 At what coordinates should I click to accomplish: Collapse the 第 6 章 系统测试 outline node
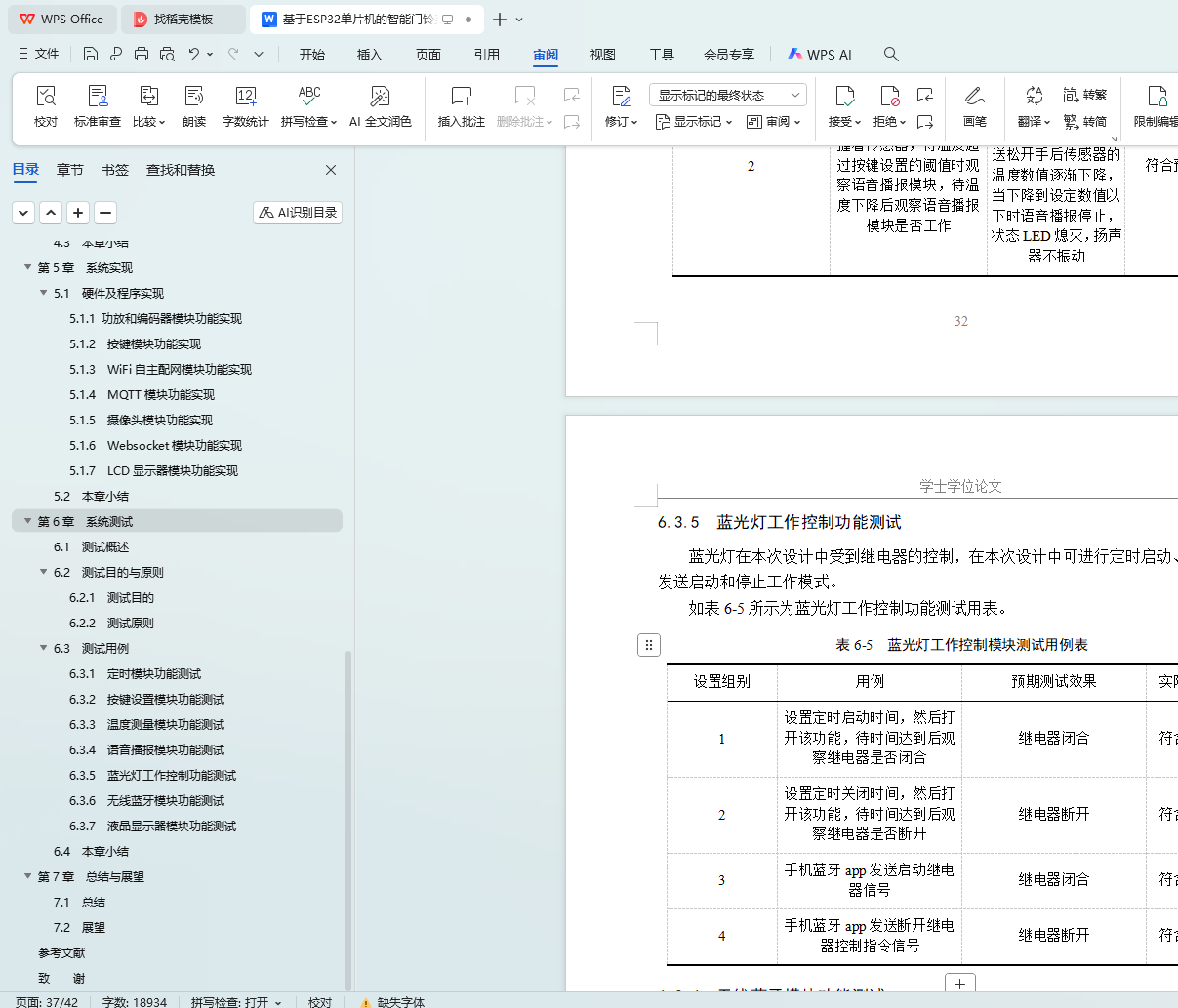(x=28, y=520)
